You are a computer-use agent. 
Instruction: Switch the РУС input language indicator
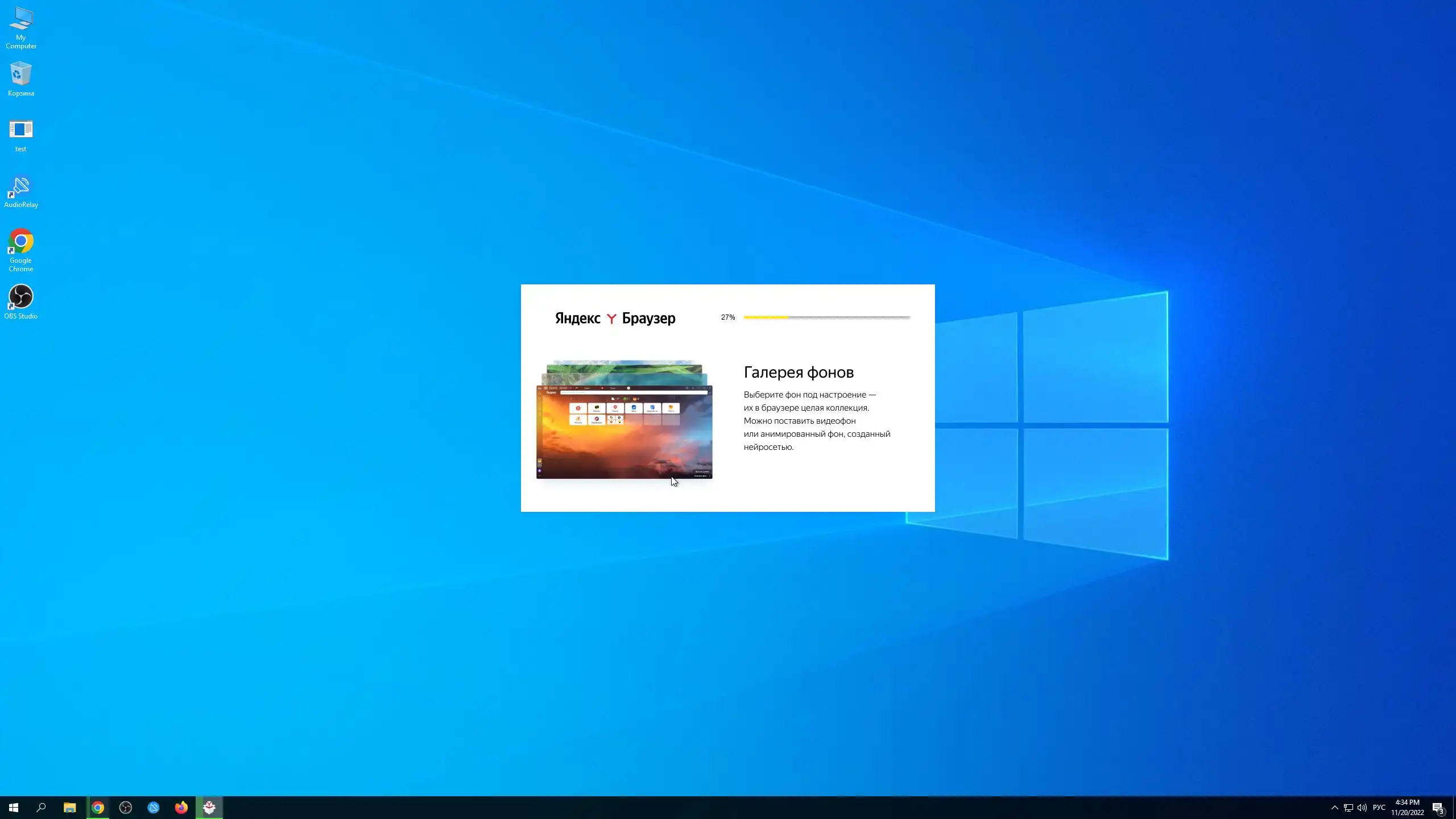1379,808
